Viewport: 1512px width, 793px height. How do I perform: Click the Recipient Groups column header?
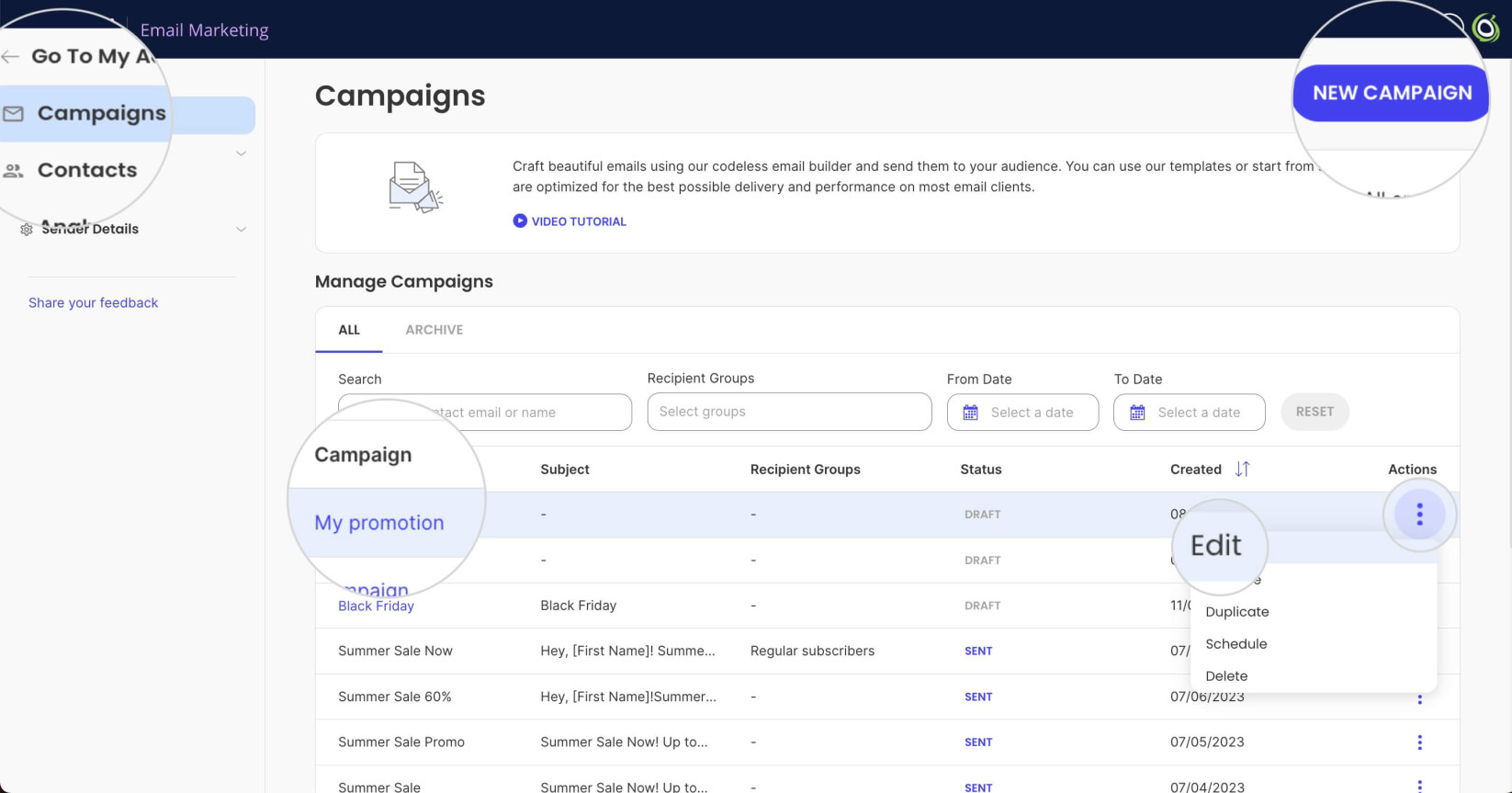click(806, 469)
